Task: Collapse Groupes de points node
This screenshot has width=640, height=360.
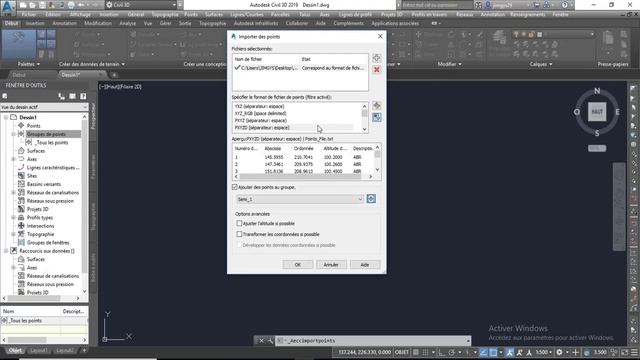Action: click(13, 134)
